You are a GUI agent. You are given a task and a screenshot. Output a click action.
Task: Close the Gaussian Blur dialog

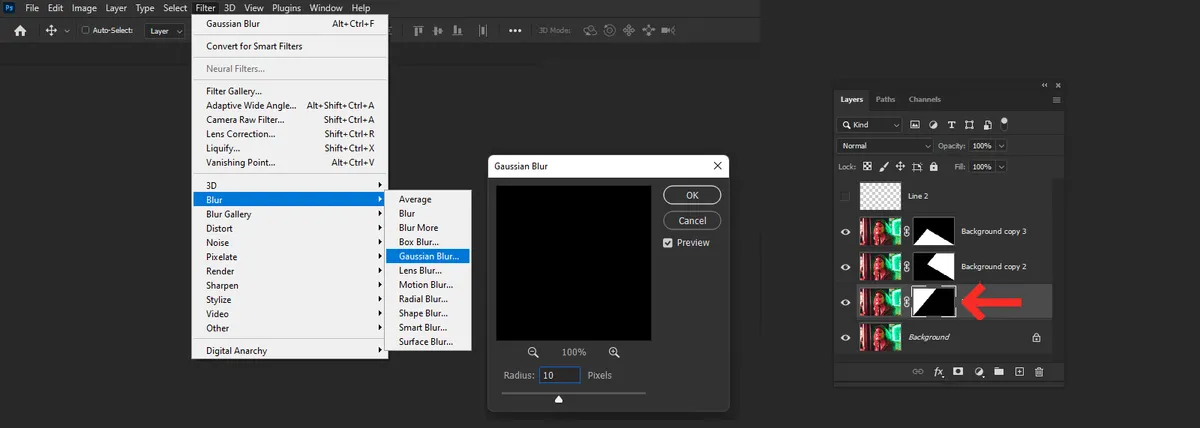(x=717, y=166)
